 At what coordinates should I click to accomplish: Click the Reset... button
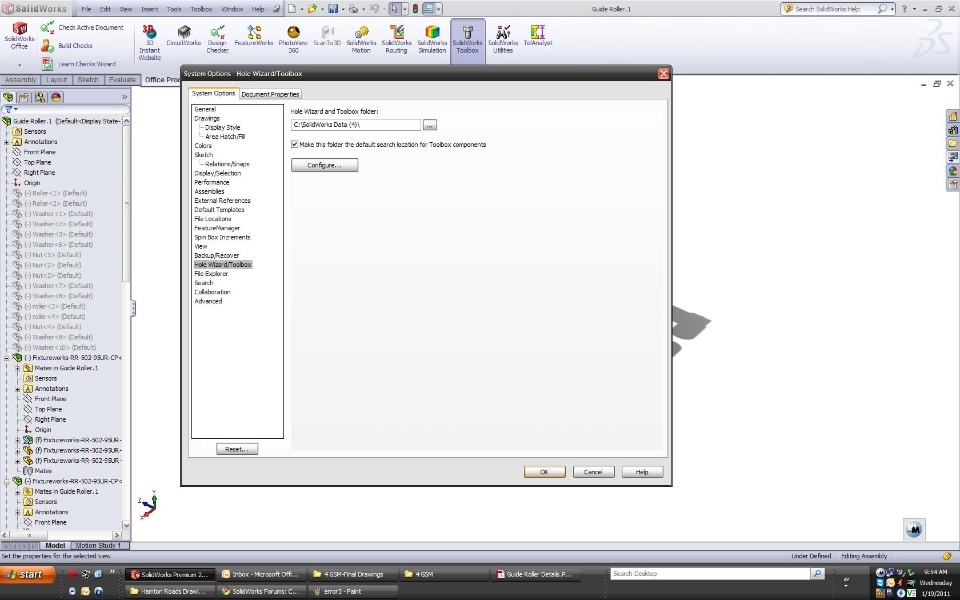tap(237, 449)
